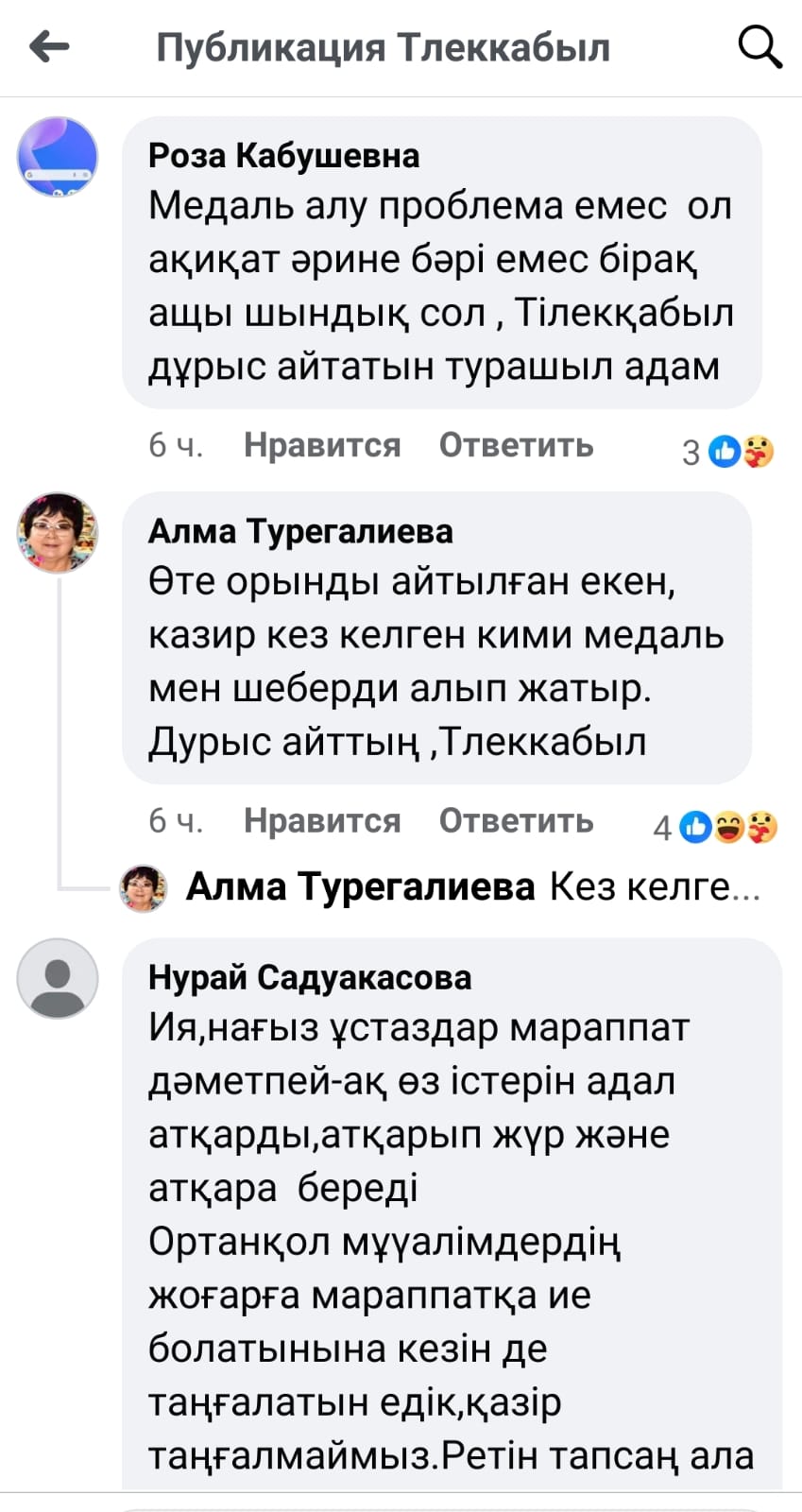The width and height of the screenshot is (802, 1512).
Task: View care reaction on Роза's comment
Action: coord(759,452)
